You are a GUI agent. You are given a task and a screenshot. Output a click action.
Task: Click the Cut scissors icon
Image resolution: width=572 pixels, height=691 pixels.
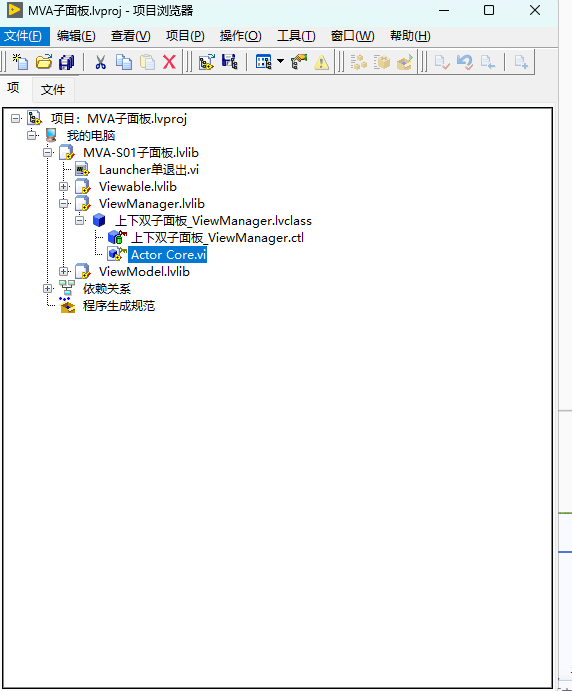100,62
